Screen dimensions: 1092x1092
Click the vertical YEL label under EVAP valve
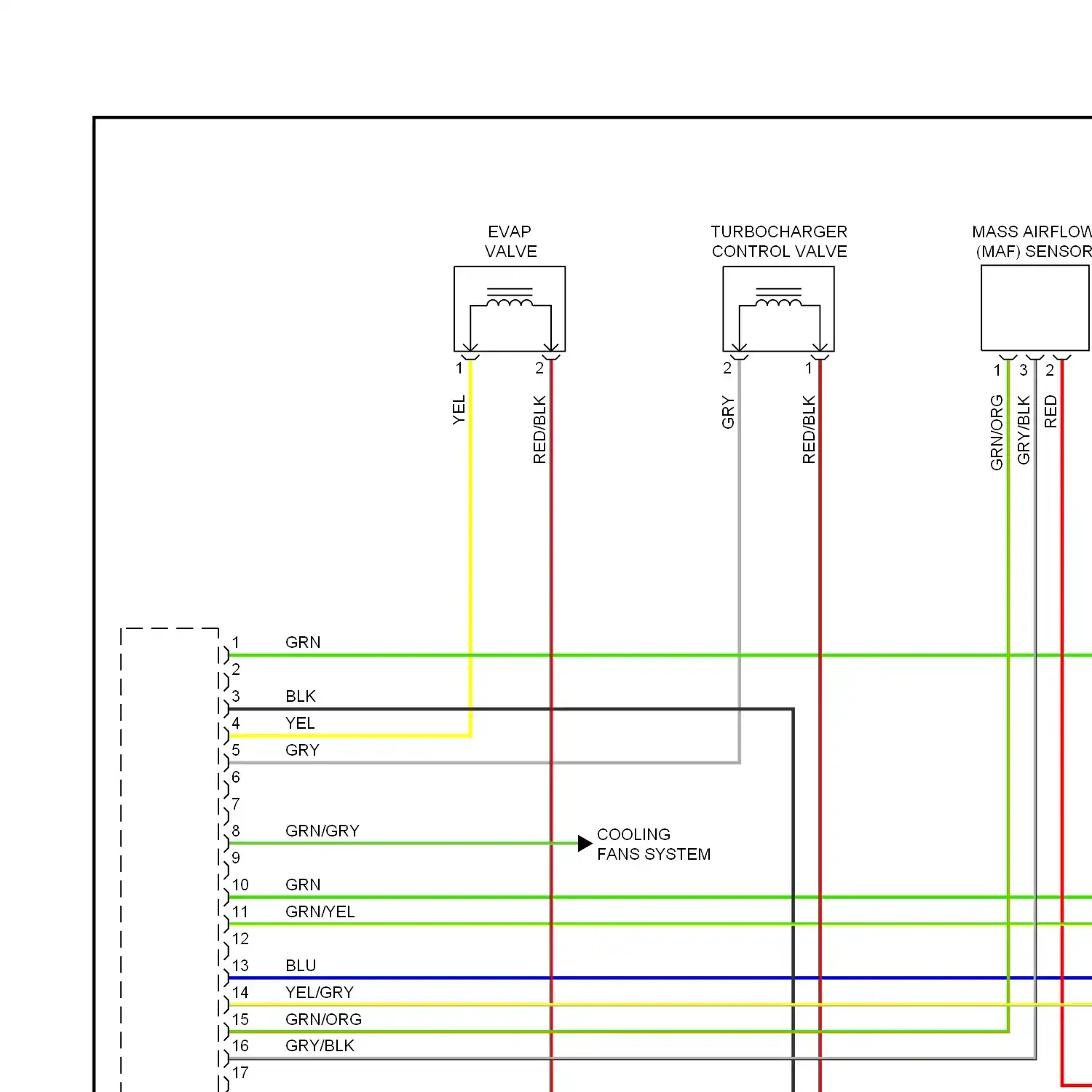tap(459, 410)
